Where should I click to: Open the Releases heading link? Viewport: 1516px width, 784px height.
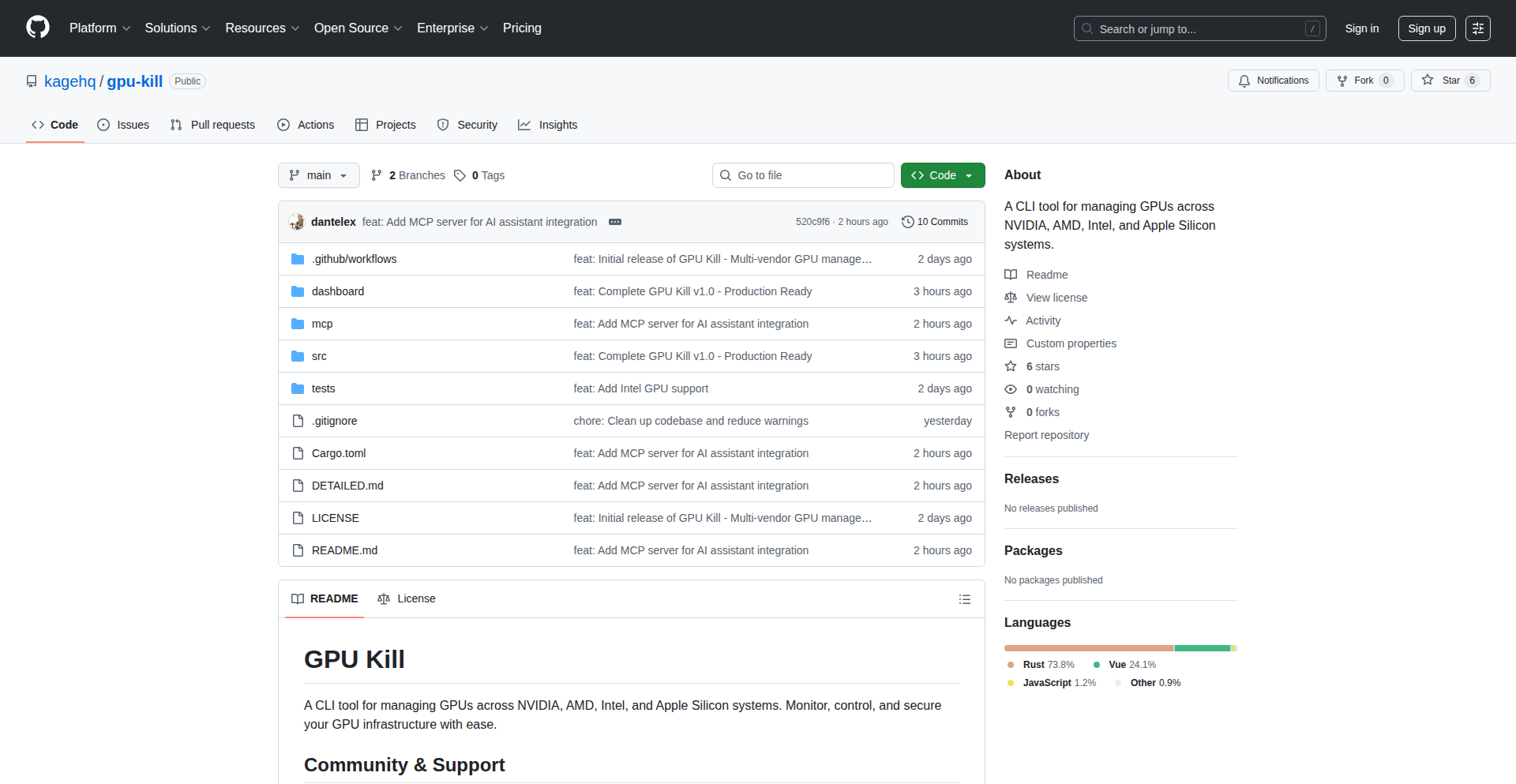1031,478
